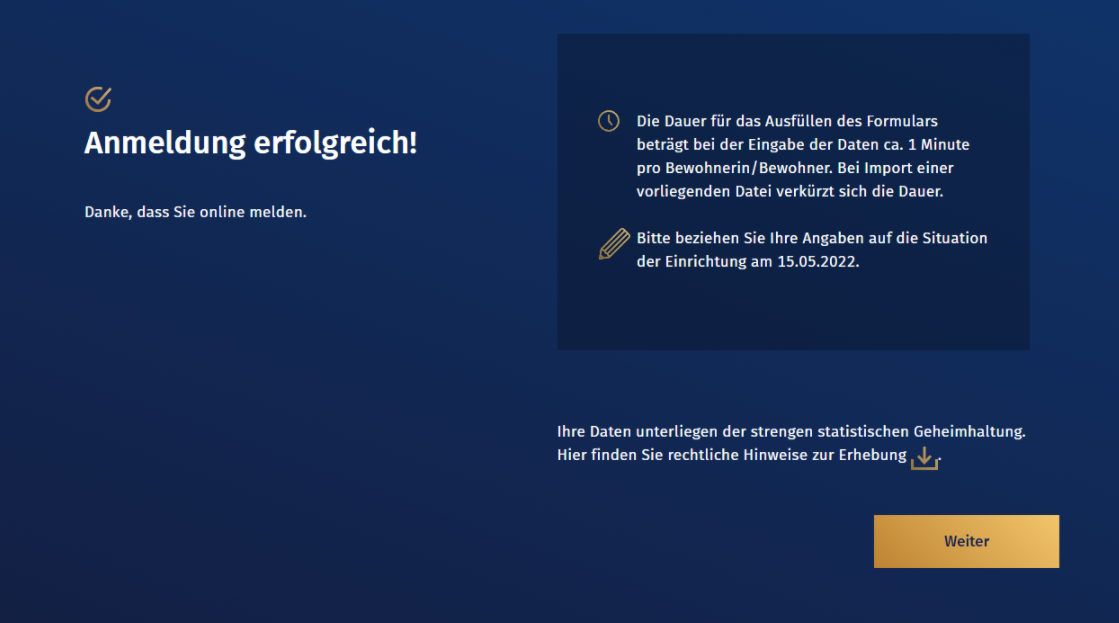1119x623 pixels.
Task: Download the legal notes via download icon
Action: [925, 458]
